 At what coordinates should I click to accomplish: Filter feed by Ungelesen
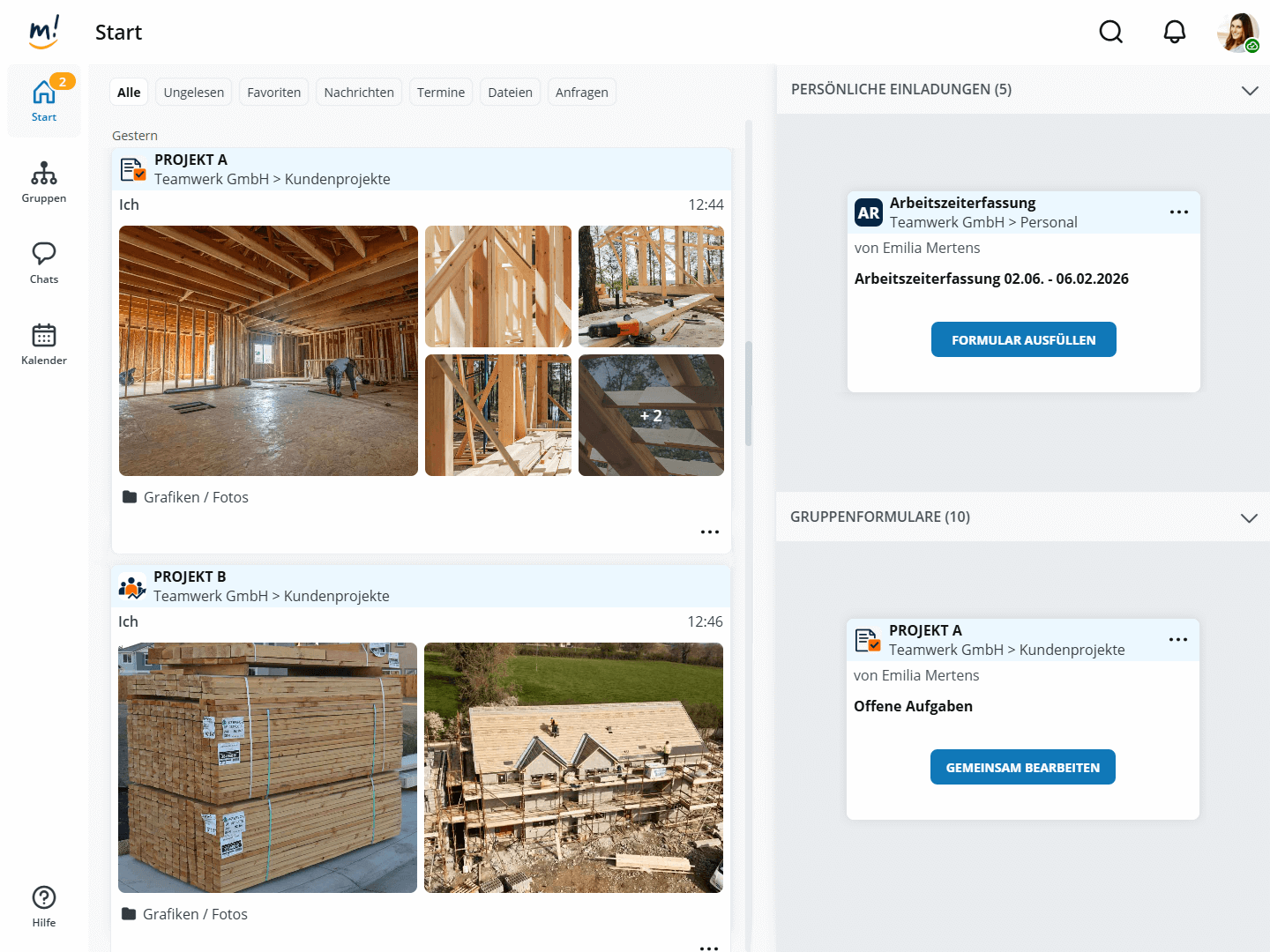click(193, 93)
